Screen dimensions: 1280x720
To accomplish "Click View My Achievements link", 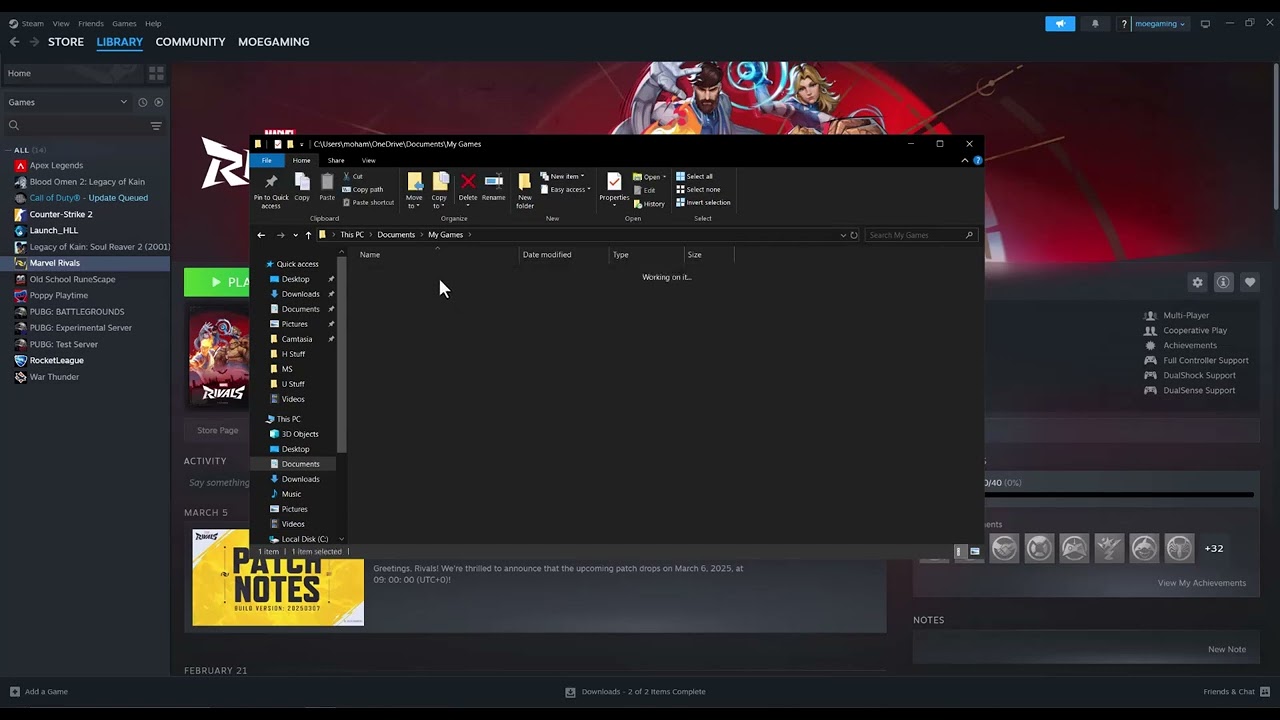I will tap(1202, 583).
